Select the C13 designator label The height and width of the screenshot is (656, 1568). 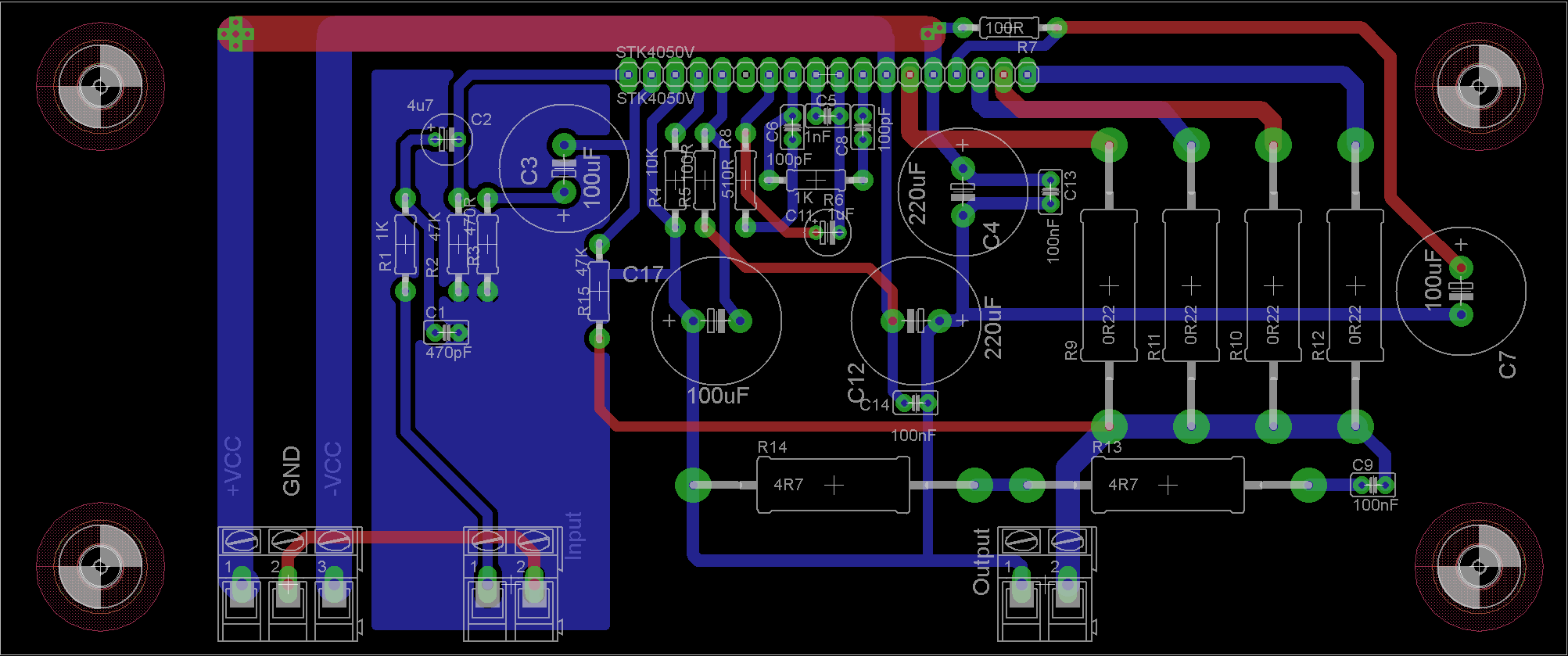click(1071, 185)
